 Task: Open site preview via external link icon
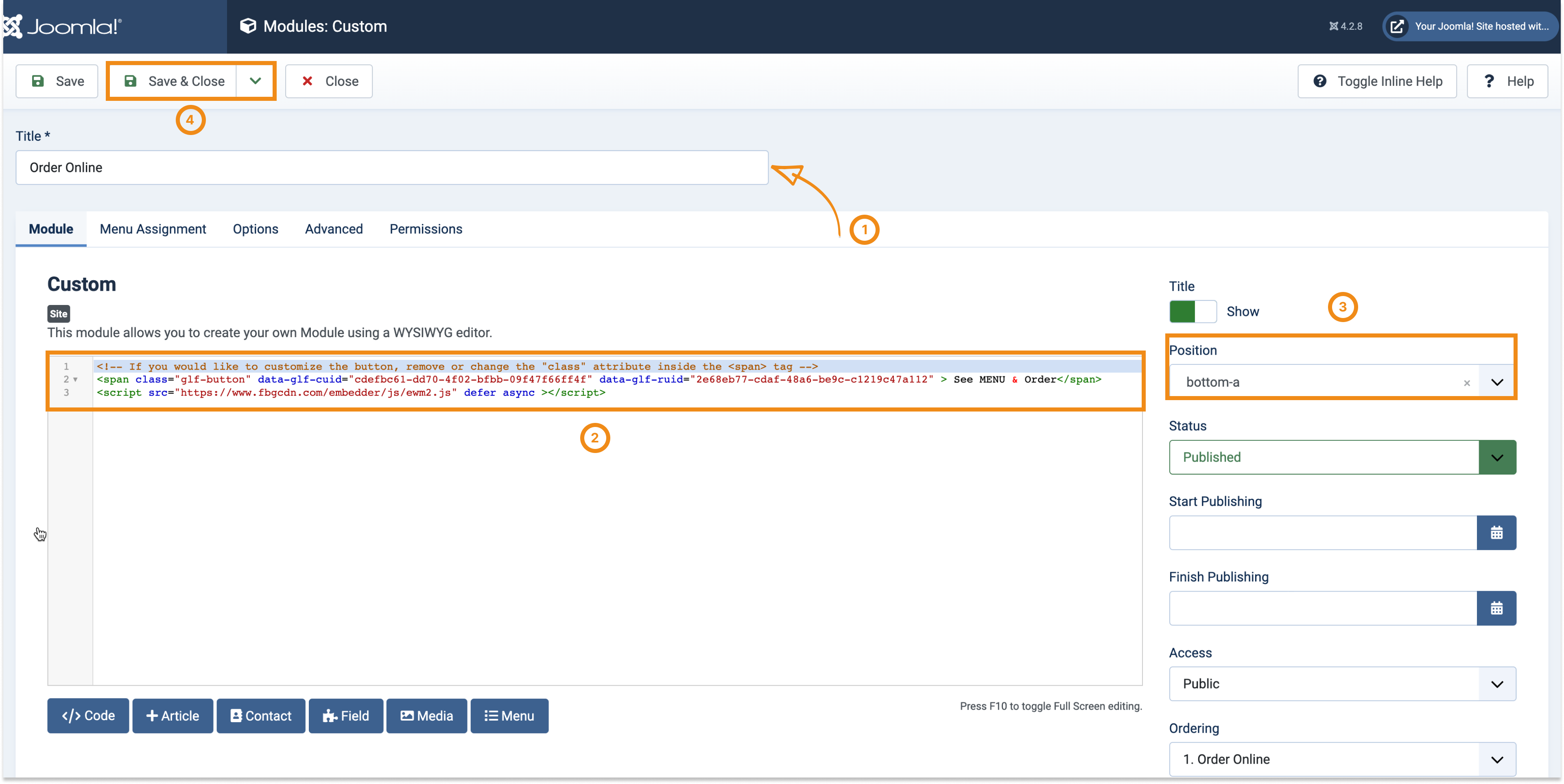1397,26
